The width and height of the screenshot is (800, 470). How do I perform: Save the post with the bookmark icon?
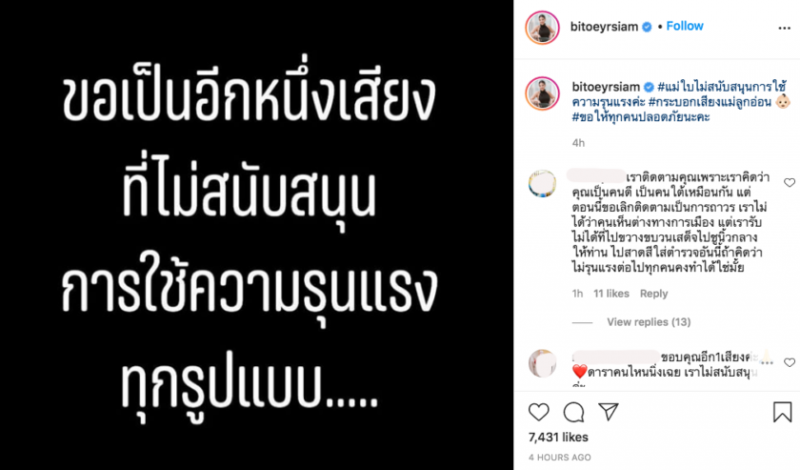pos(782,412)
